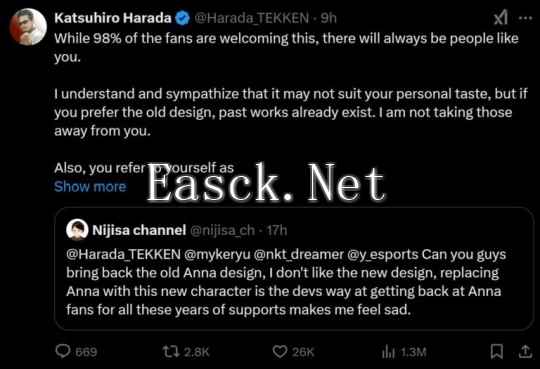Click the reply icon with 669 comments

tap(63, 351)
